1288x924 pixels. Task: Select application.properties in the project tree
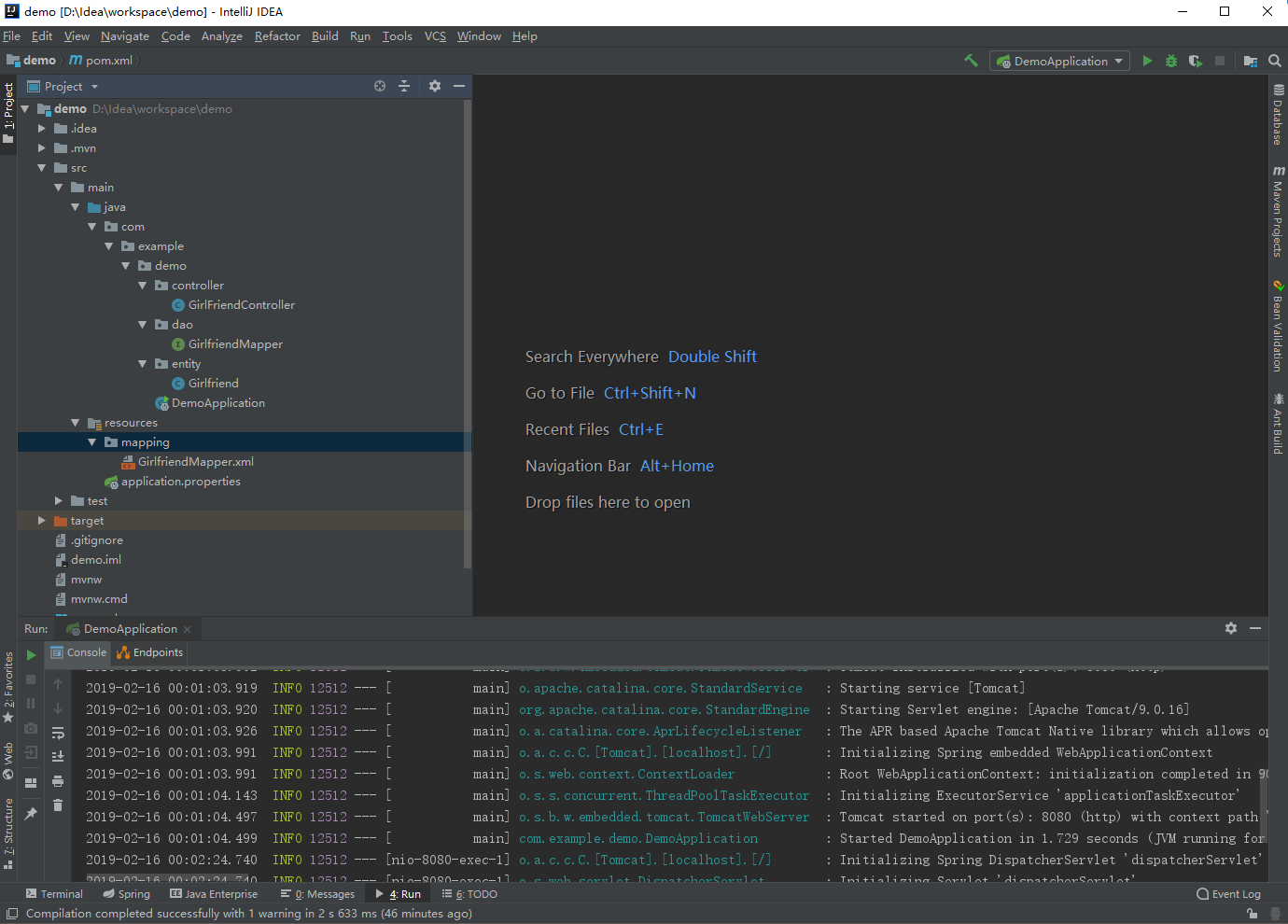coord(173,482)
